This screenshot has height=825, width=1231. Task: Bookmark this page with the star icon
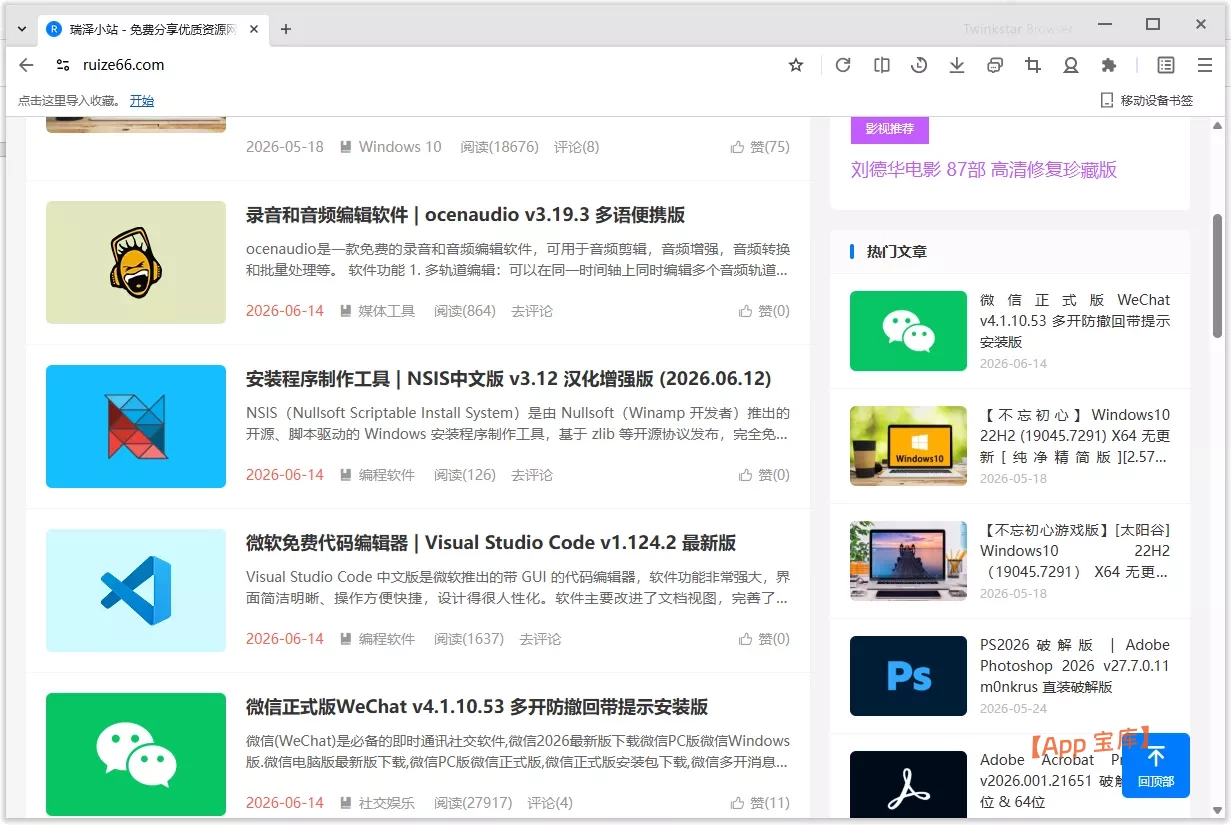tap(796, 65)
